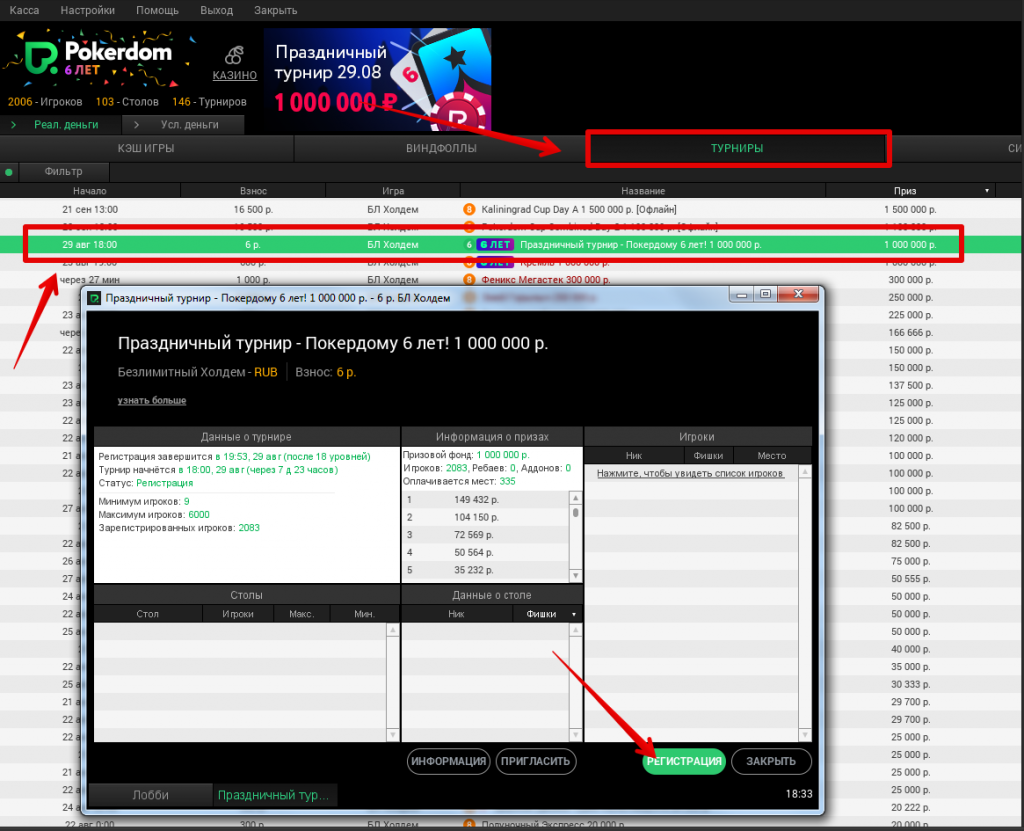This screenshot has height=831, width=1024.
Task: Sort by Приз column dropdown arrow
Action: click(986, 191)
